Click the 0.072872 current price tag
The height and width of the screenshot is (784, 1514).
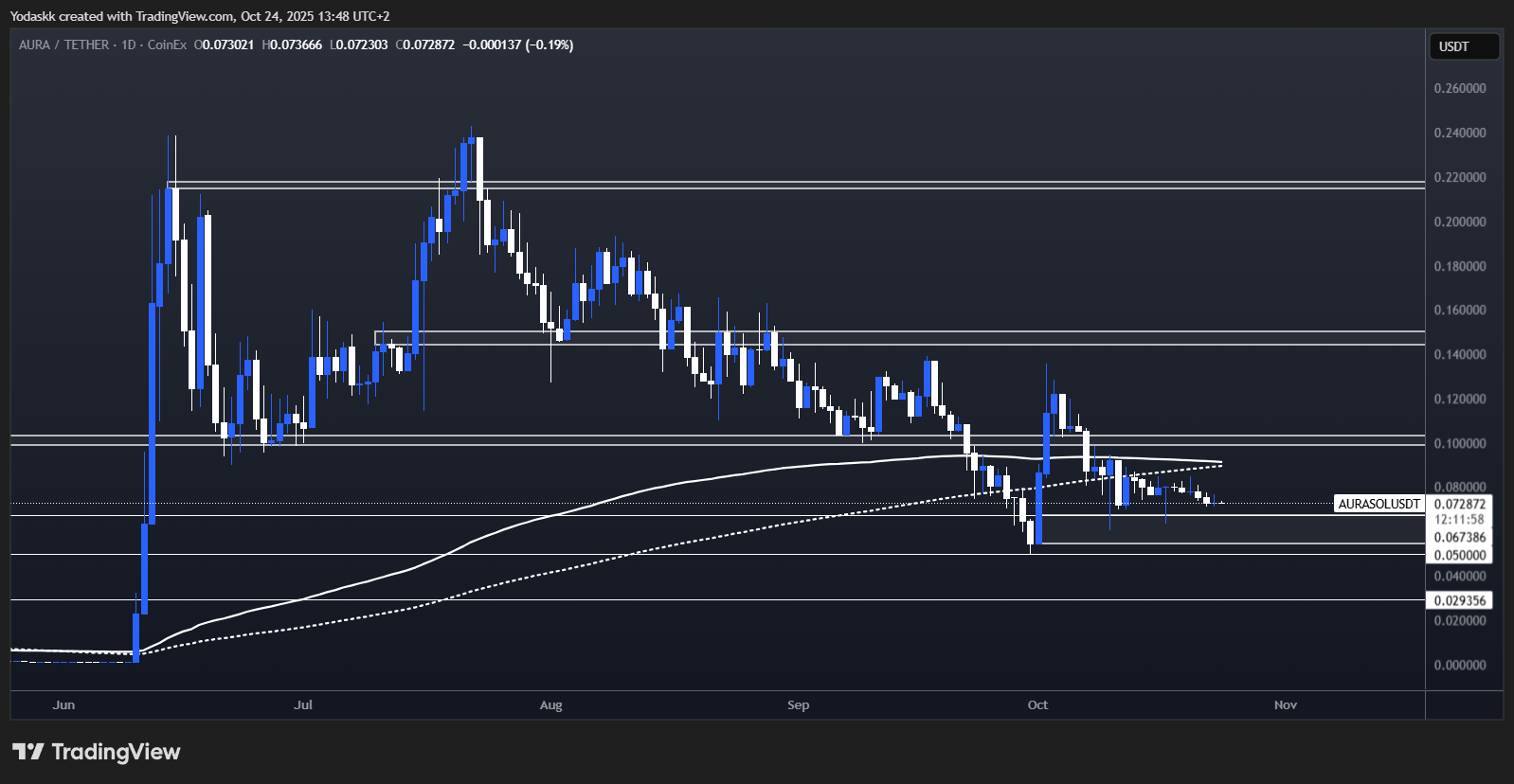(x=1459, y=504)
